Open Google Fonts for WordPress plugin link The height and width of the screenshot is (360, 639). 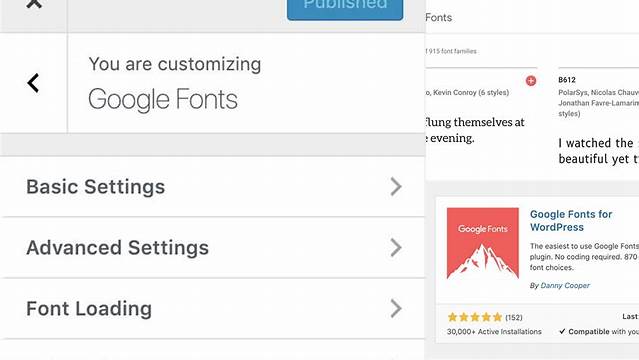tap(571, 221)
